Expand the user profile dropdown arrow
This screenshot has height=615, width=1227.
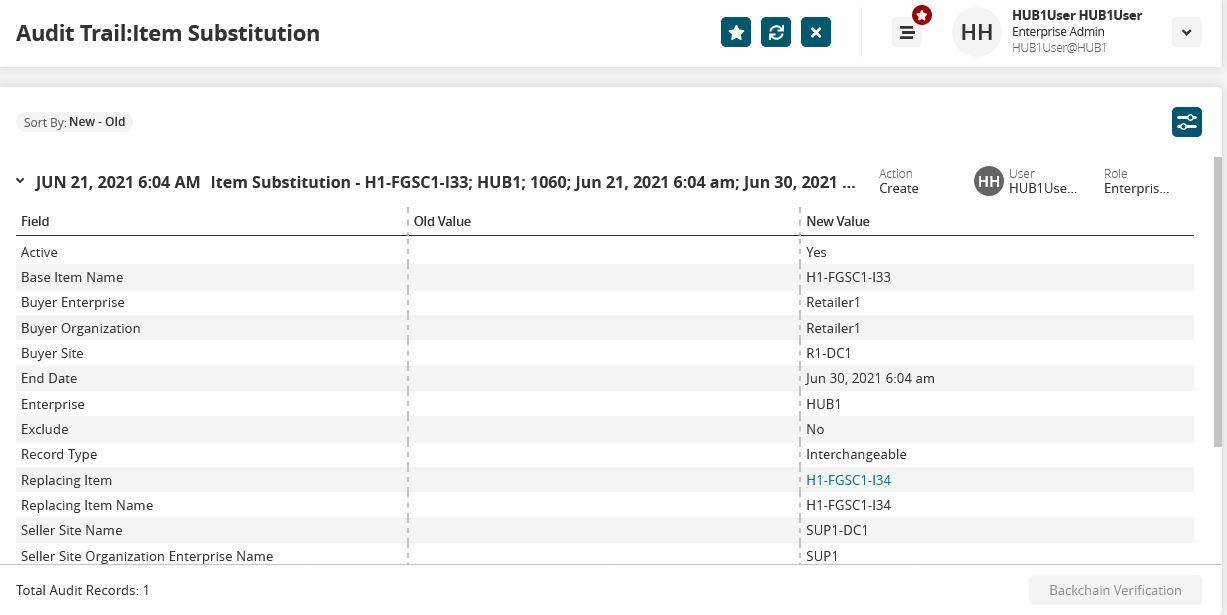pos(1186,33)
